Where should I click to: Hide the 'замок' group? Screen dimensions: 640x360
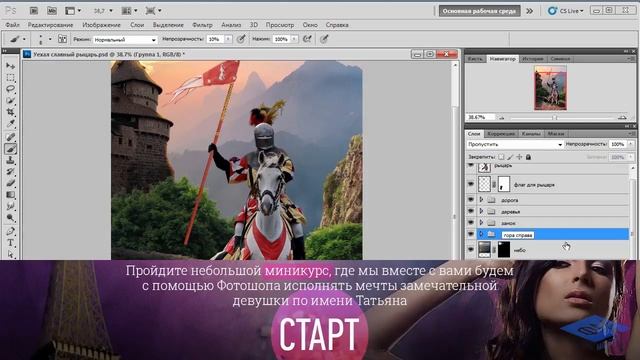pyautogui.click(x=471, y=222)
